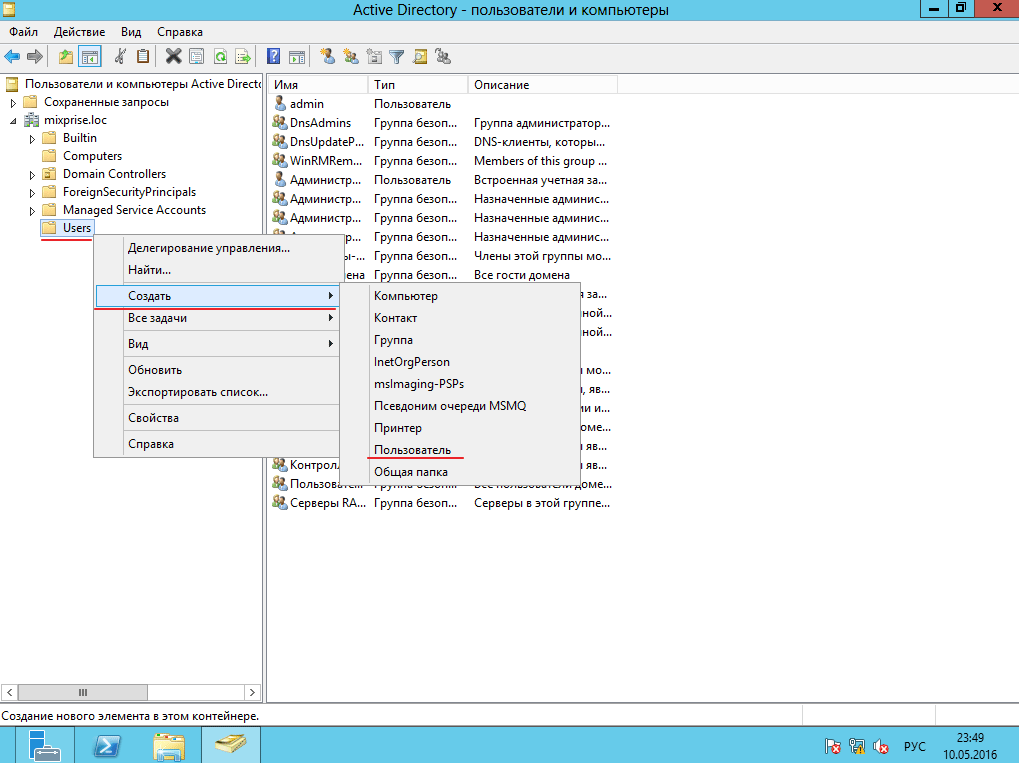Open Help via the blue question-mark icon
The width and height of the screenshot is (1019, 763).
(x=274, y=56)
